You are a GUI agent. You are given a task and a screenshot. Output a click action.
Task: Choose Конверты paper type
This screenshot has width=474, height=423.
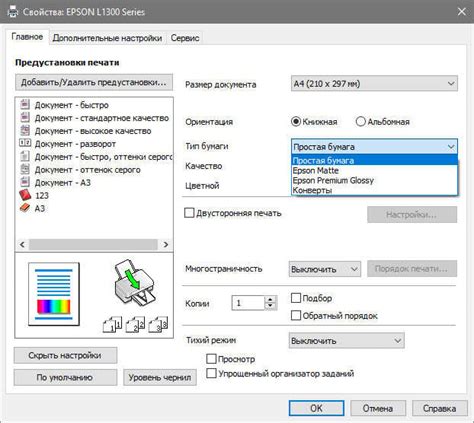[374, 190]
